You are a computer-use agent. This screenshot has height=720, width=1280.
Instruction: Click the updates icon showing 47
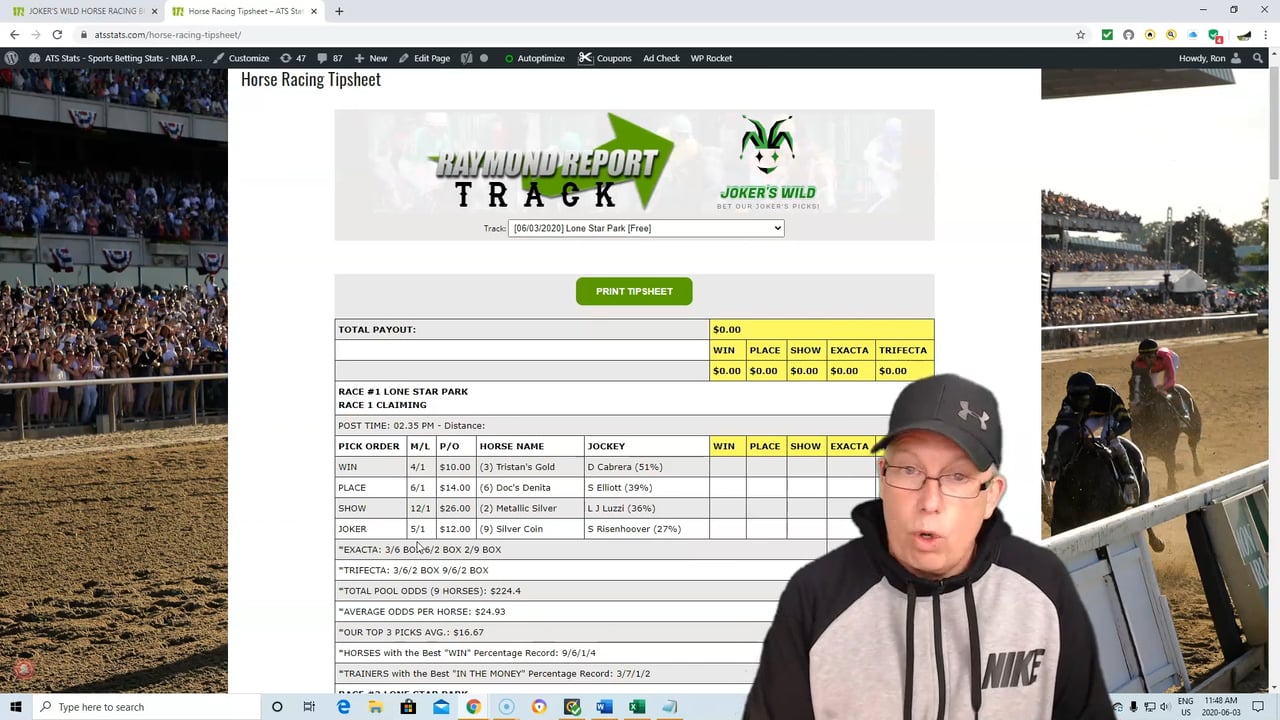click(293, 58)
